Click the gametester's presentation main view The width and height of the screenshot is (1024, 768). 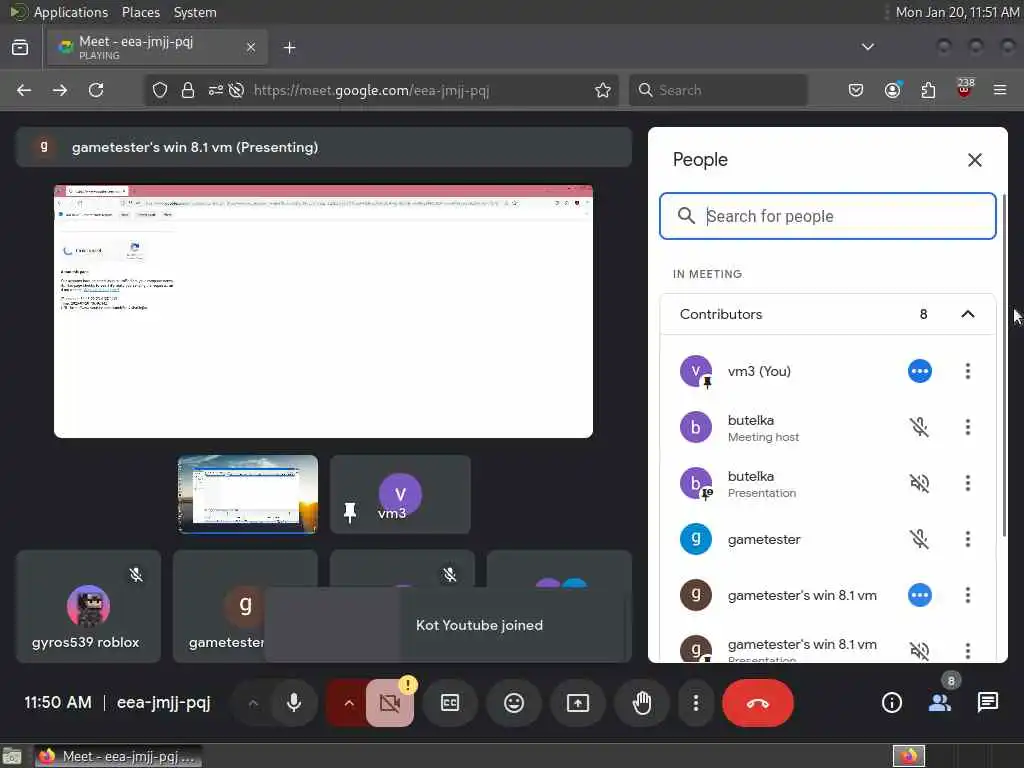point(323,312)
